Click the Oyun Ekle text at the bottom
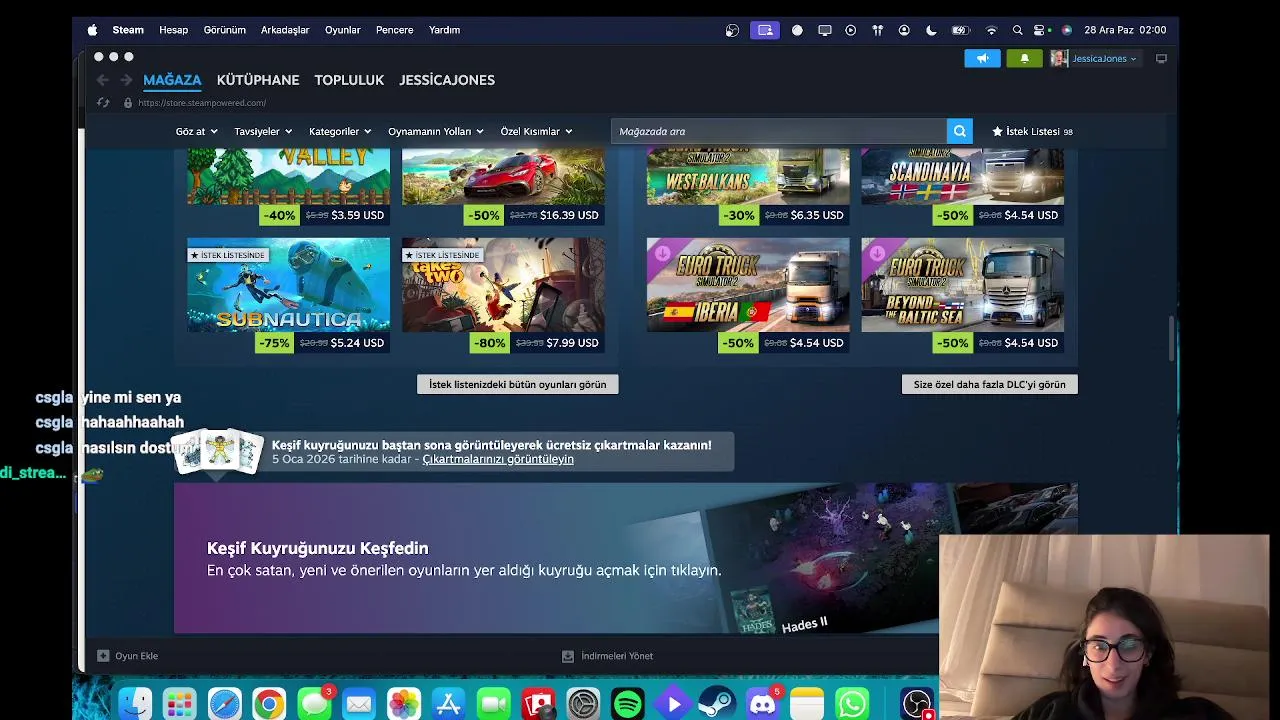This screenshot has height=720, width=1280. [136, 656]
